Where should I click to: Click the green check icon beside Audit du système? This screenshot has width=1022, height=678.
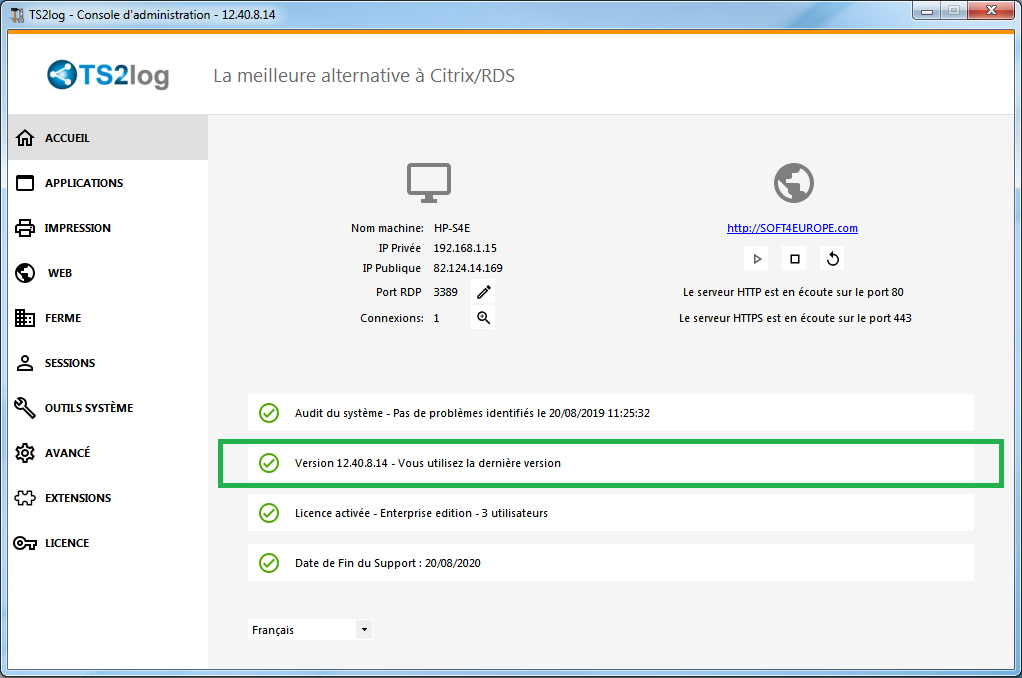tap(269, 413)
